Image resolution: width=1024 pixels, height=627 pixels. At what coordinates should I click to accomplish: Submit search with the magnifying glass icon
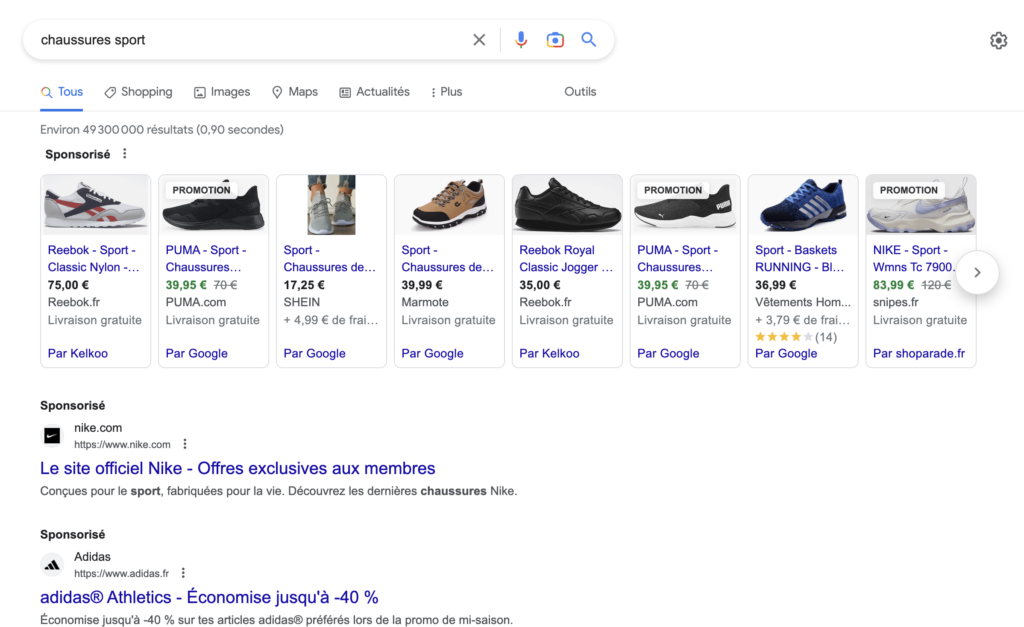(x=588, y=39)
